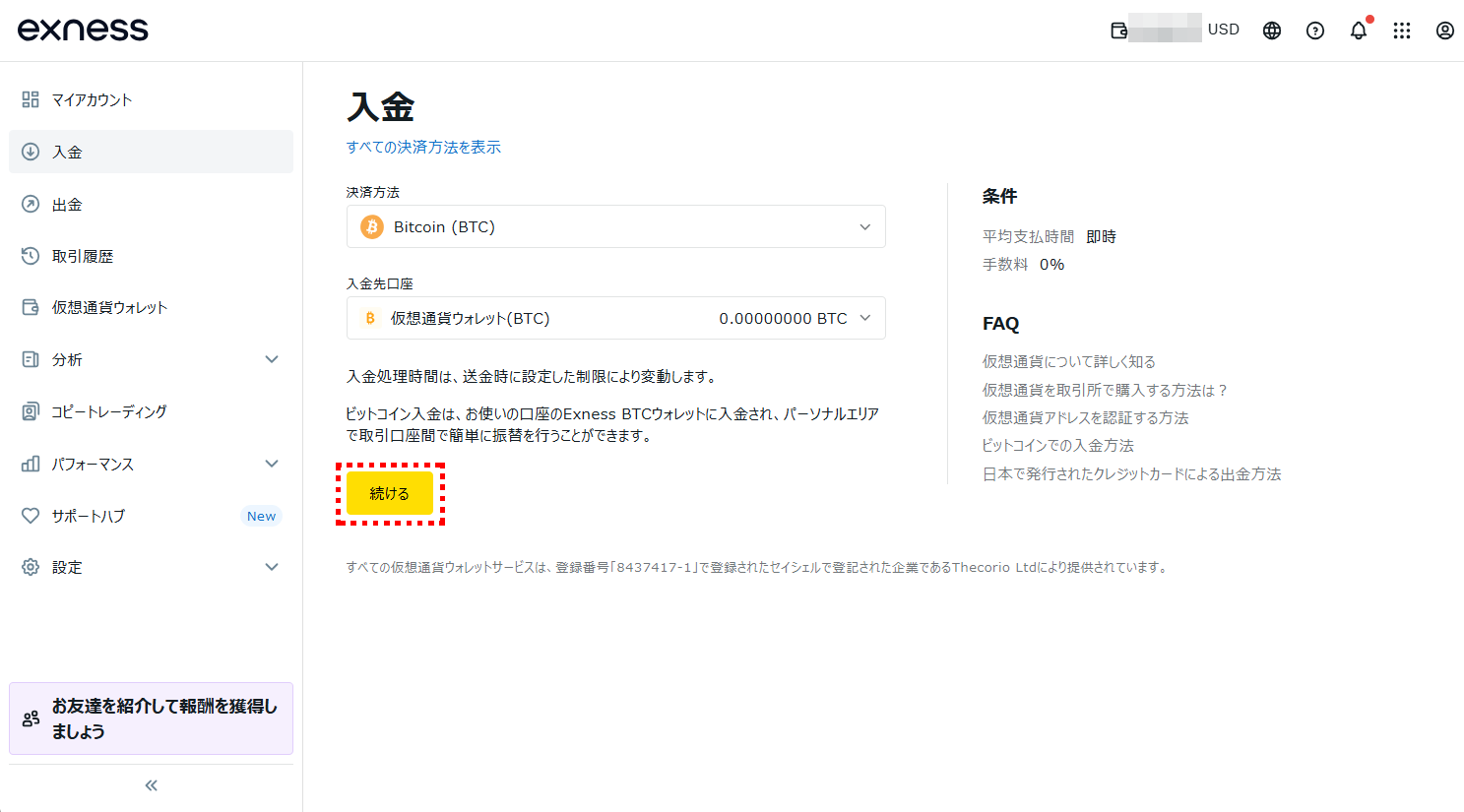Collapse the sidebar with double chevron
This screenshot has height=812, width=1464.
coord(151,785)
